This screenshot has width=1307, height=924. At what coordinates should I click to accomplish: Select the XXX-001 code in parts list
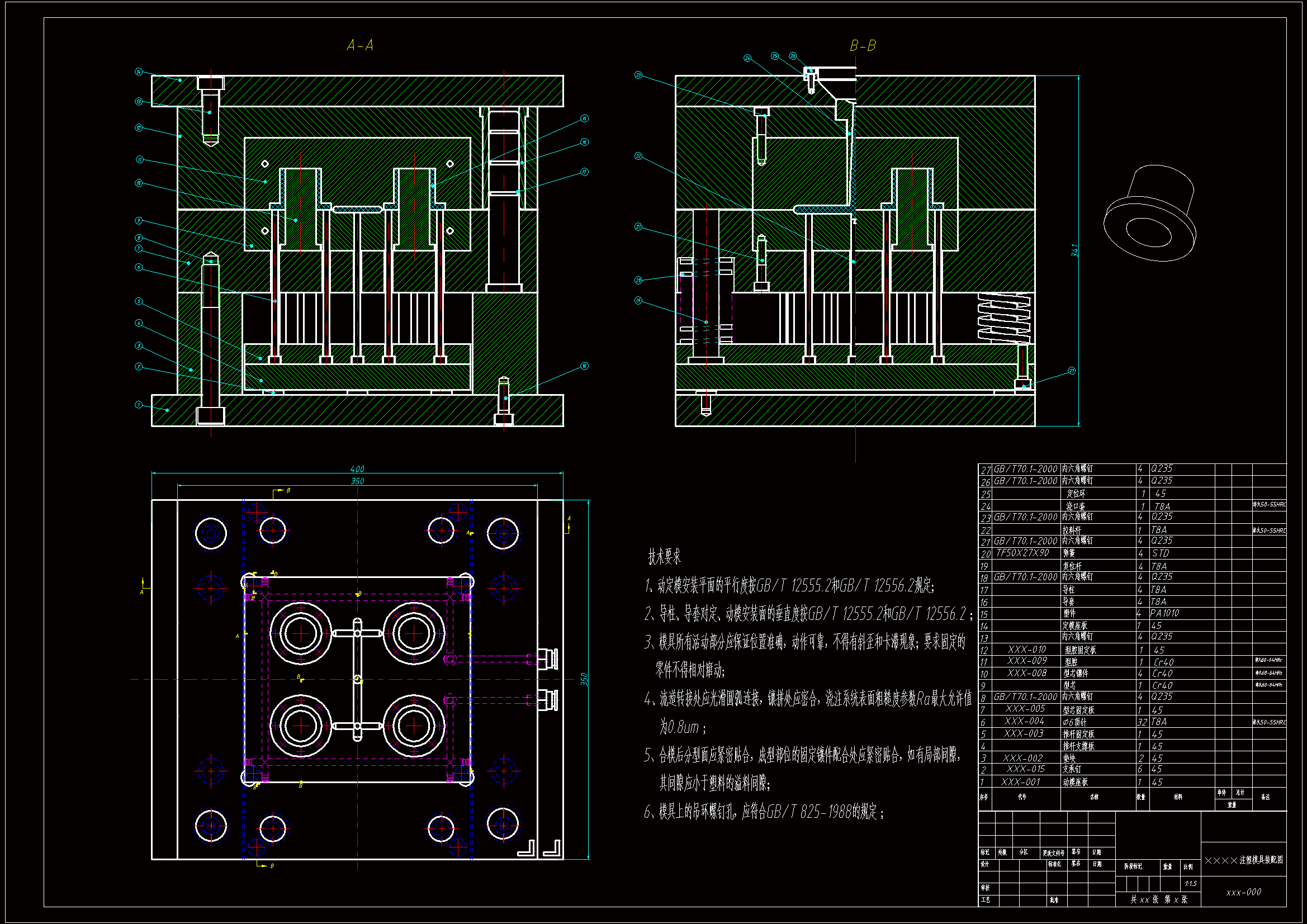point(1020,782)
